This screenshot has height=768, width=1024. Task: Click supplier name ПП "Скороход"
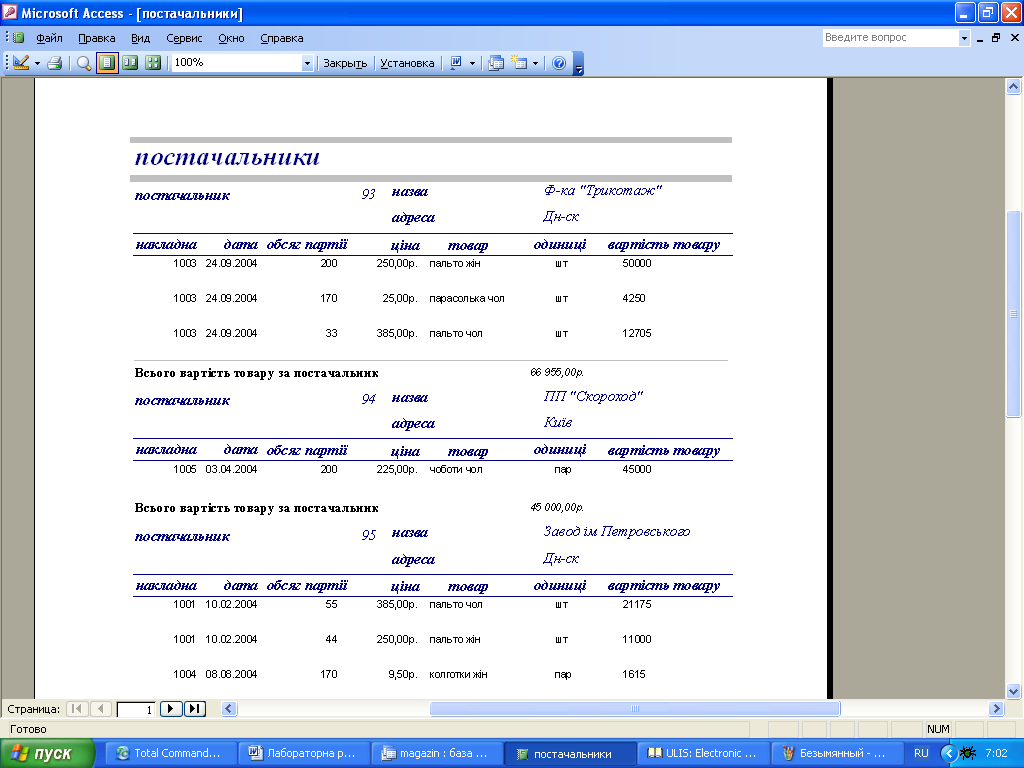point(593,396)
